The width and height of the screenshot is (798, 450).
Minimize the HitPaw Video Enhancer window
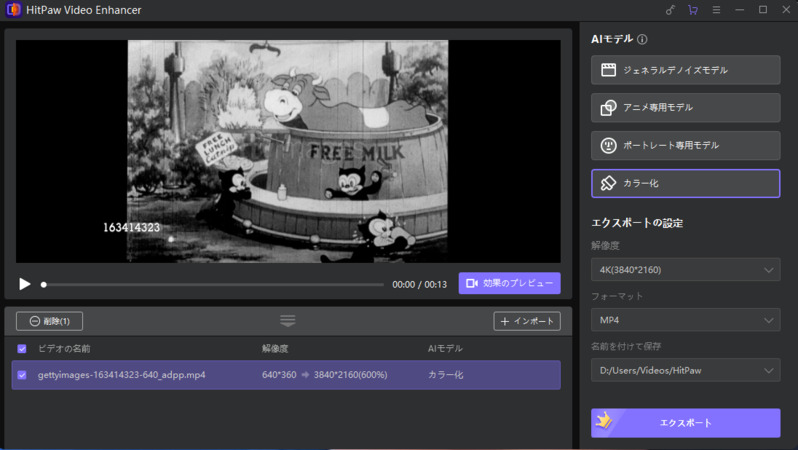point(739,10)
